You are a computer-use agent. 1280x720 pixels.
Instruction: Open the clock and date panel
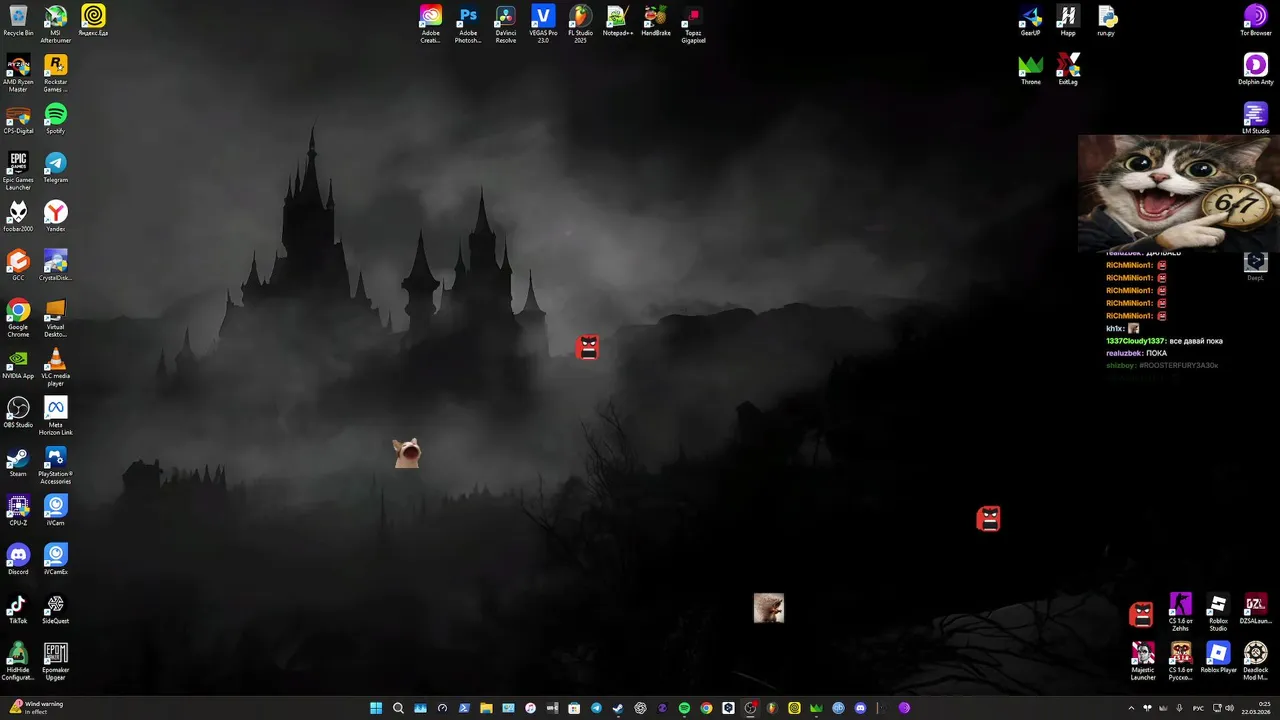click(x=1256, y=708)
